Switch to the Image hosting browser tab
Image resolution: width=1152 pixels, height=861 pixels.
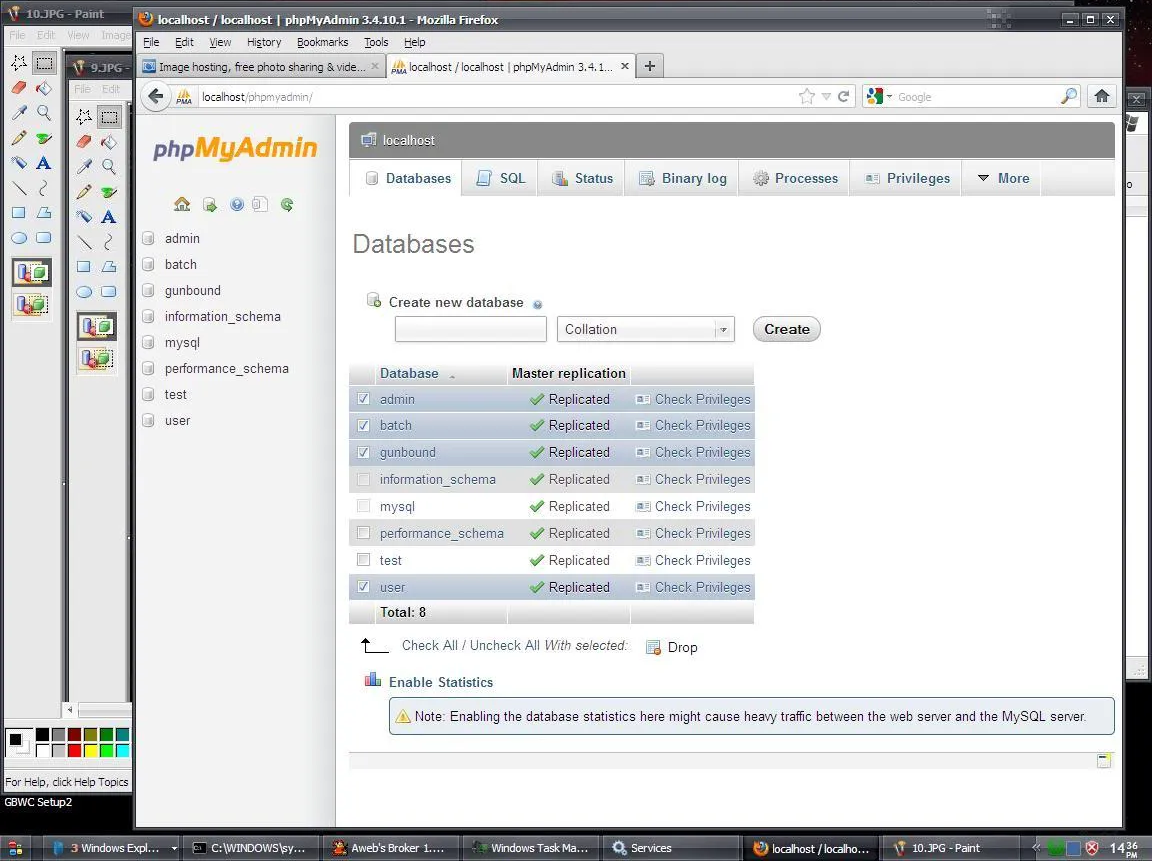261,67
